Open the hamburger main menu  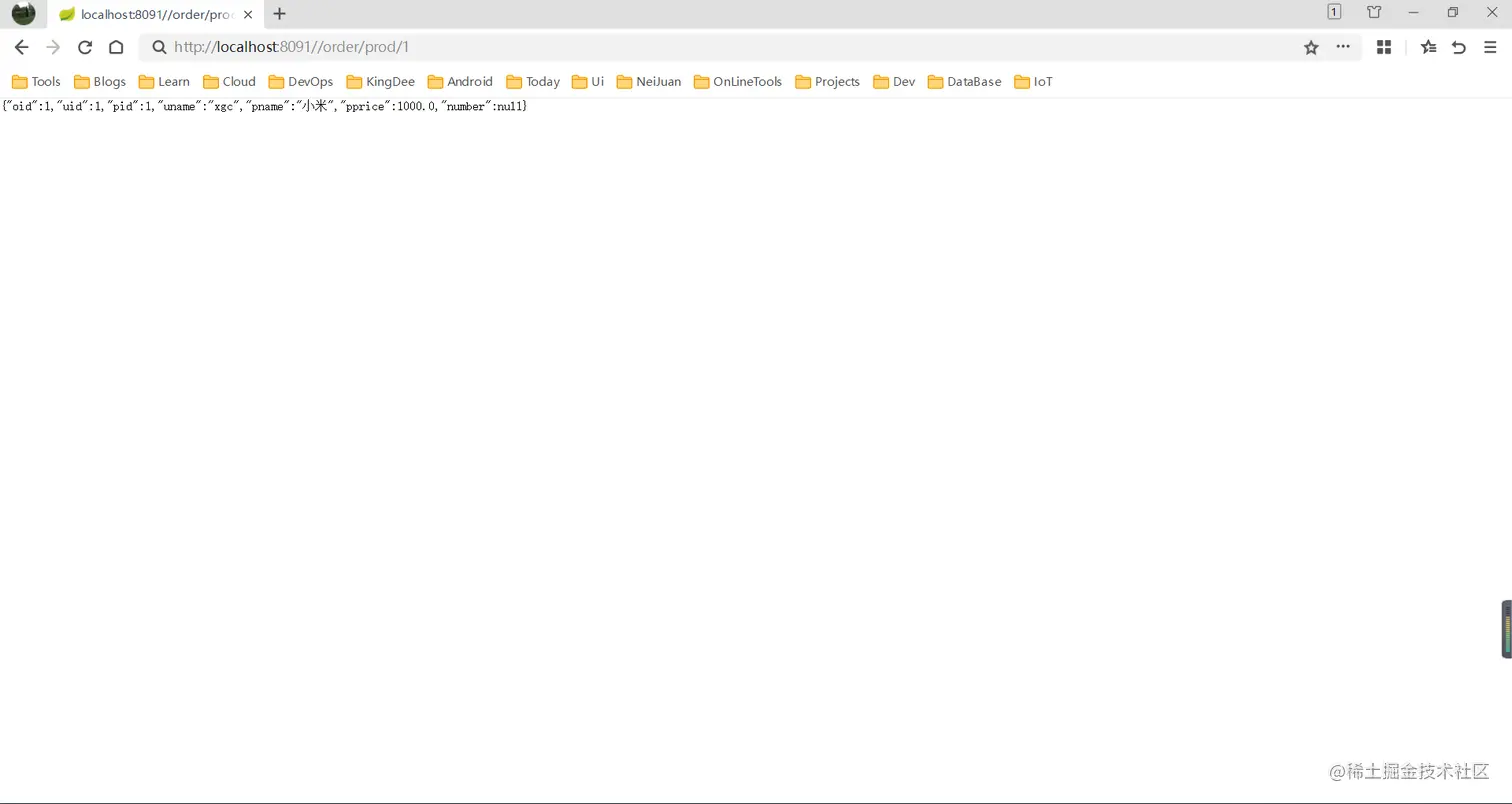coord(1490,47)
